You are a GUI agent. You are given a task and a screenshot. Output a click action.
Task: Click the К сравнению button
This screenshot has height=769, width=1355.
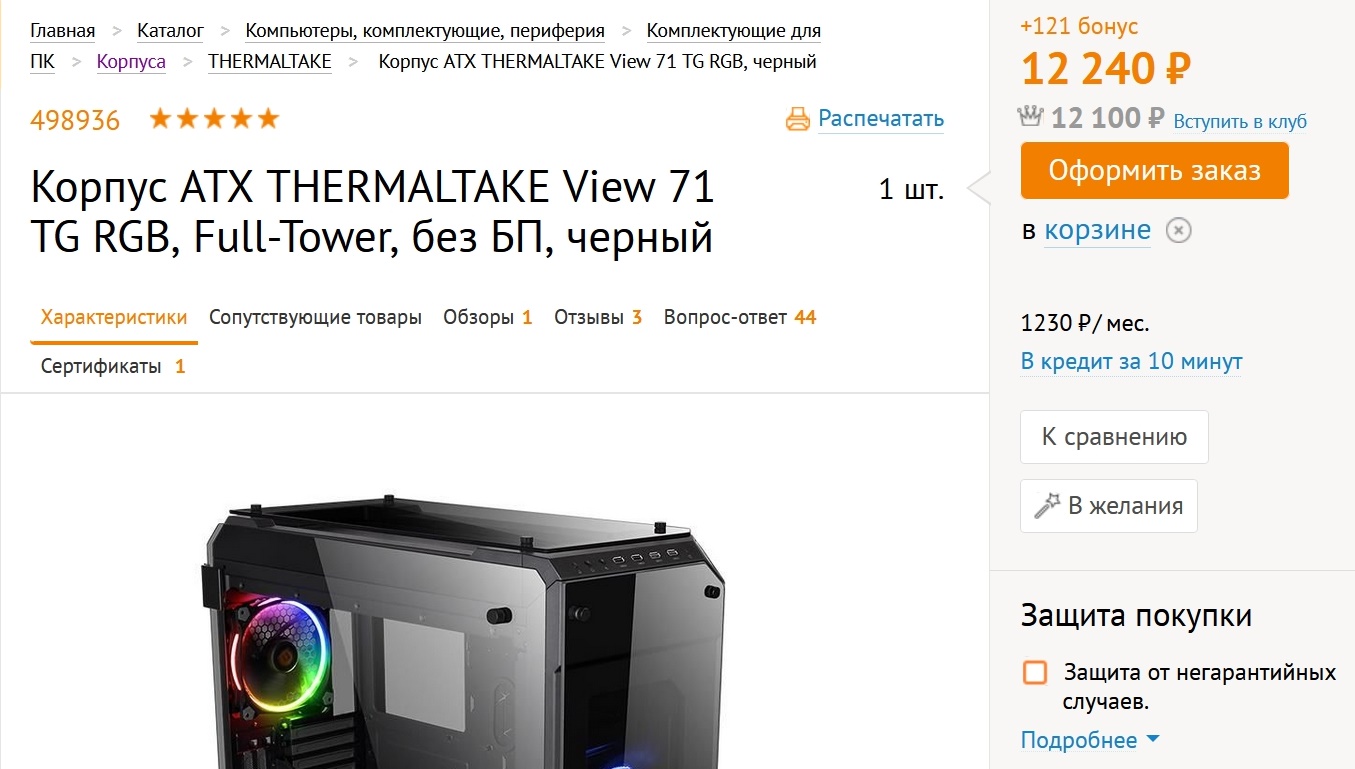click(1114, 437)
